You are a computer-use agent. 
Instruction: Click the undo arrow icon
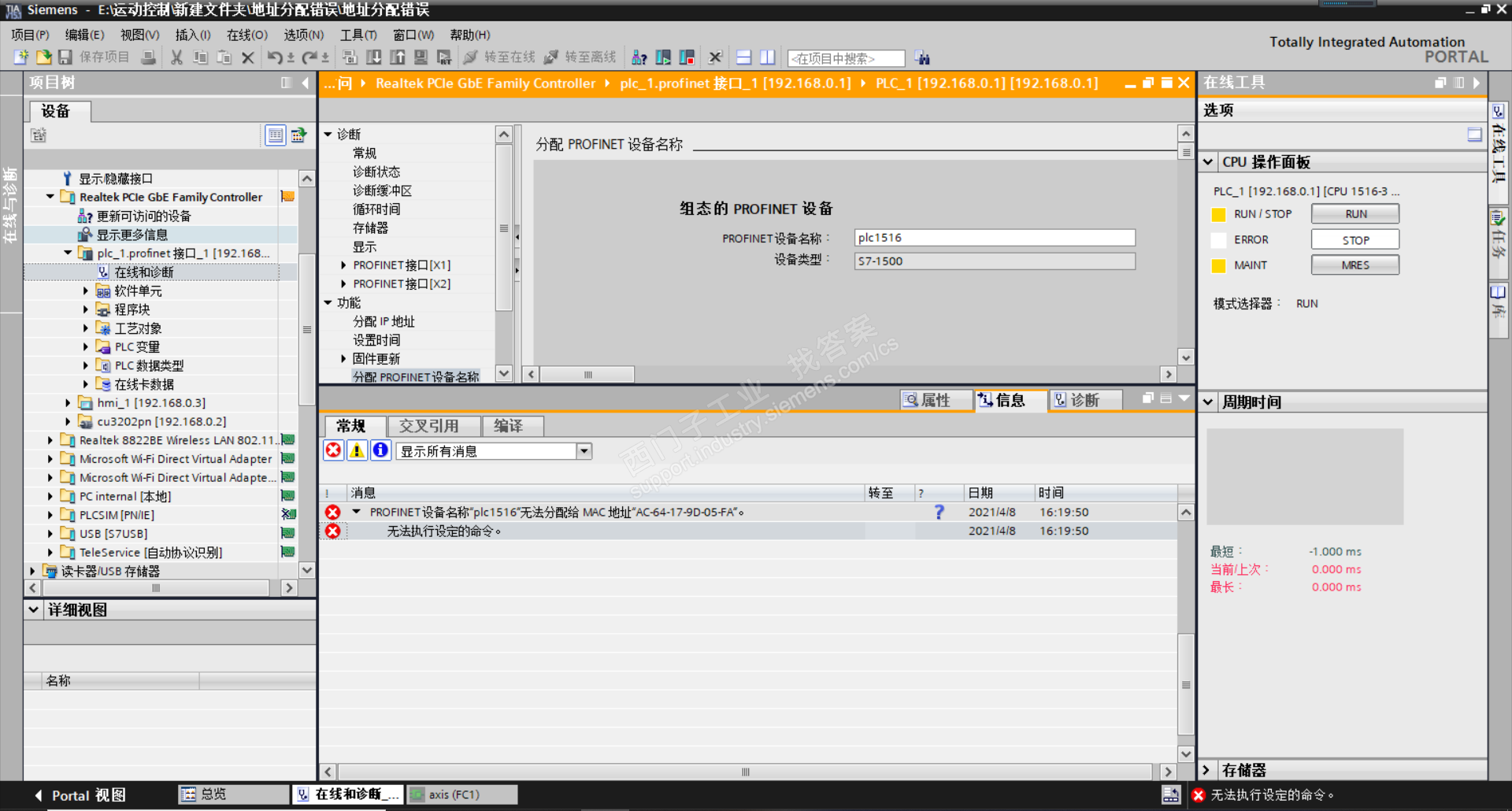275,57
